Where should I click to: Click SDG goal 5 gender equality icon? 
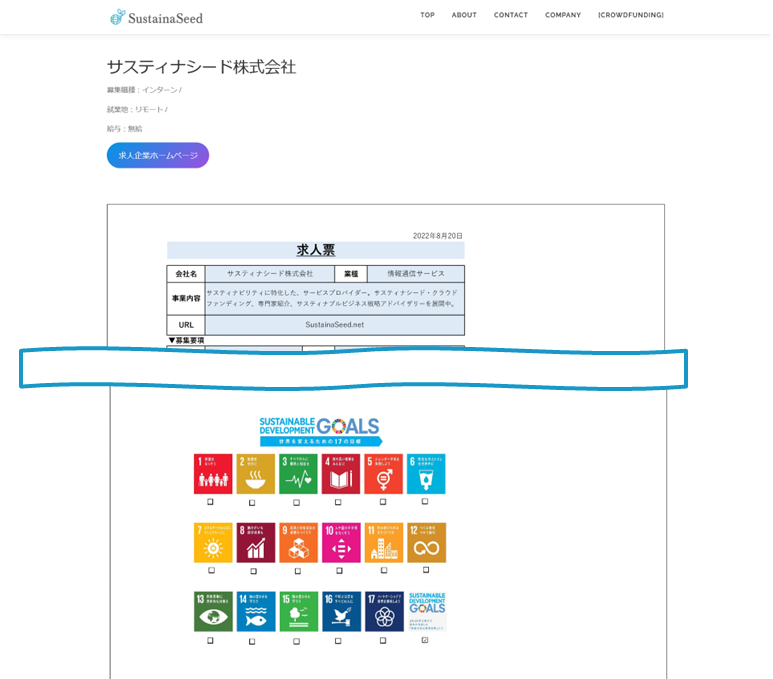click(384, 473)
